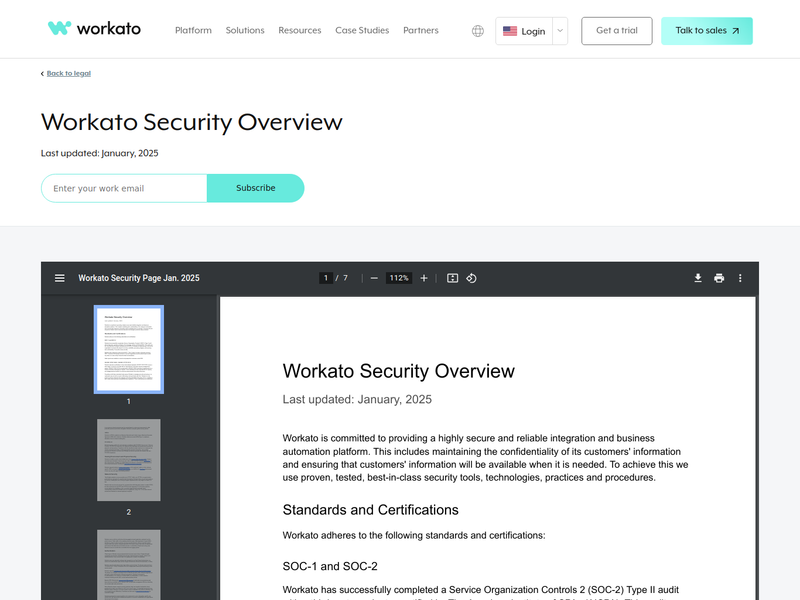Click the Subscribe button
The width and height of the screenshot is (800, 600).
point(256,188)
